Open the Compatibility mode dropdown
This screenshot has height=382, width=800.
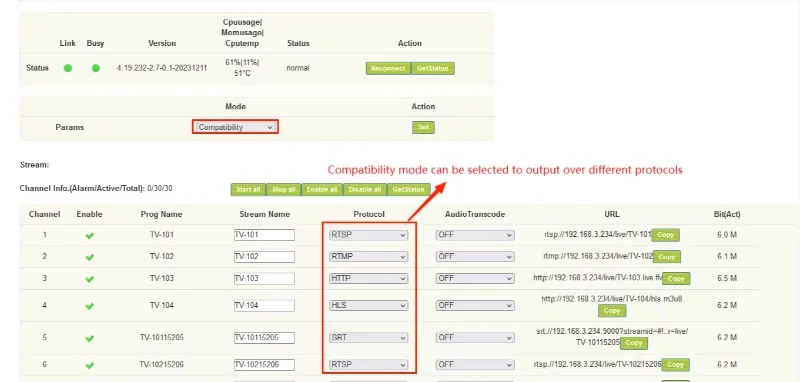(236, 127)
